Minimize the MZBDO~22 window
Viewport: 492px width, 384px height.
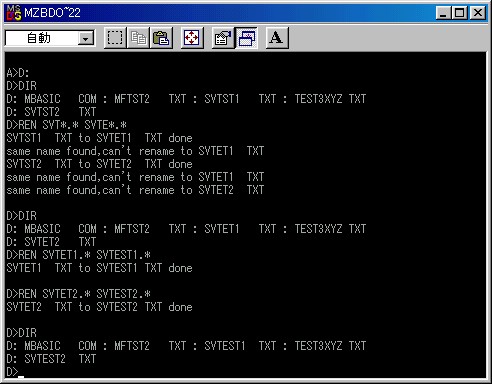[444, 13]
